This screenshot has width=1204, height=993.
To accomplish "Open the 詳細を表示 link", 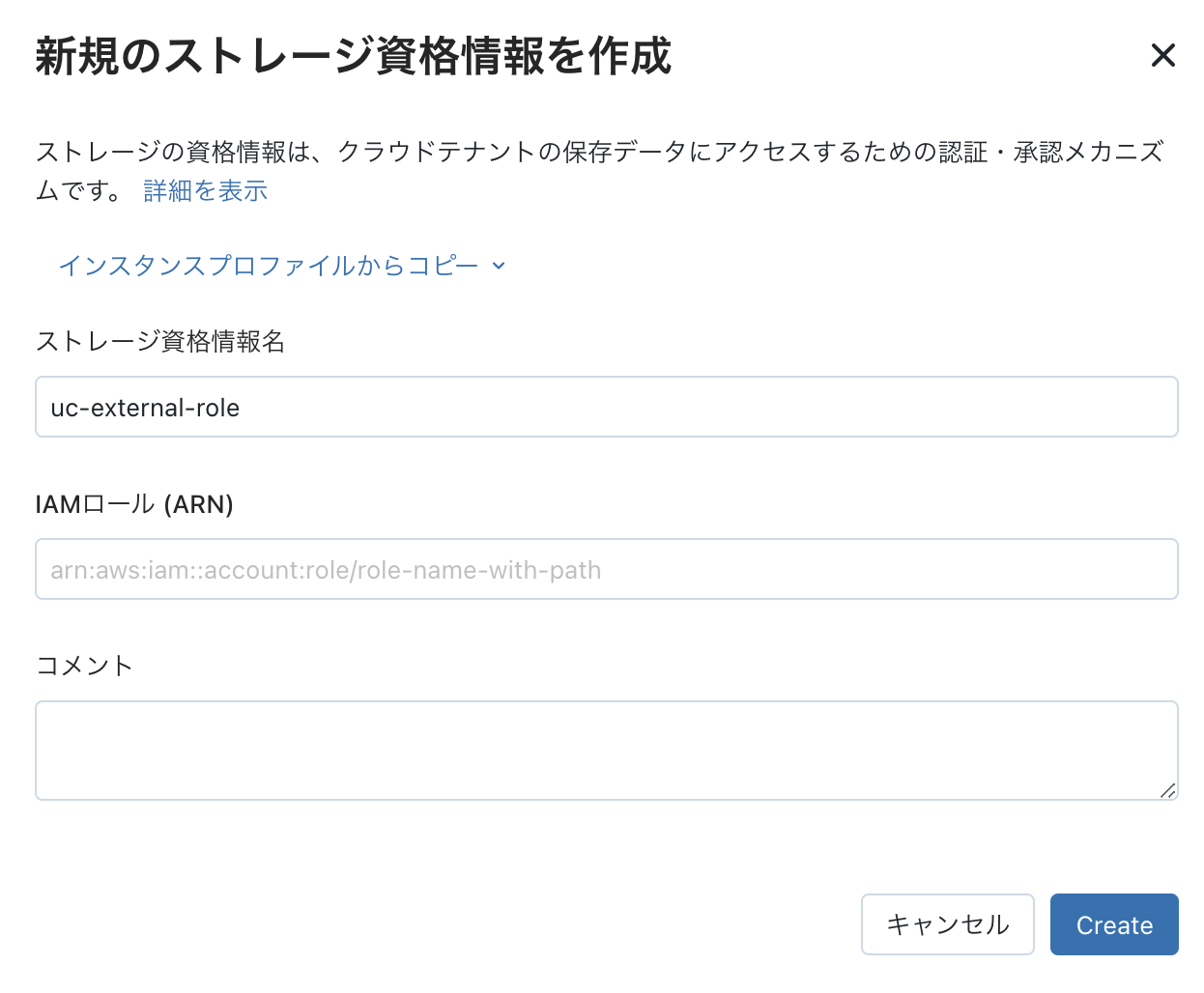I will click(205, 191).
